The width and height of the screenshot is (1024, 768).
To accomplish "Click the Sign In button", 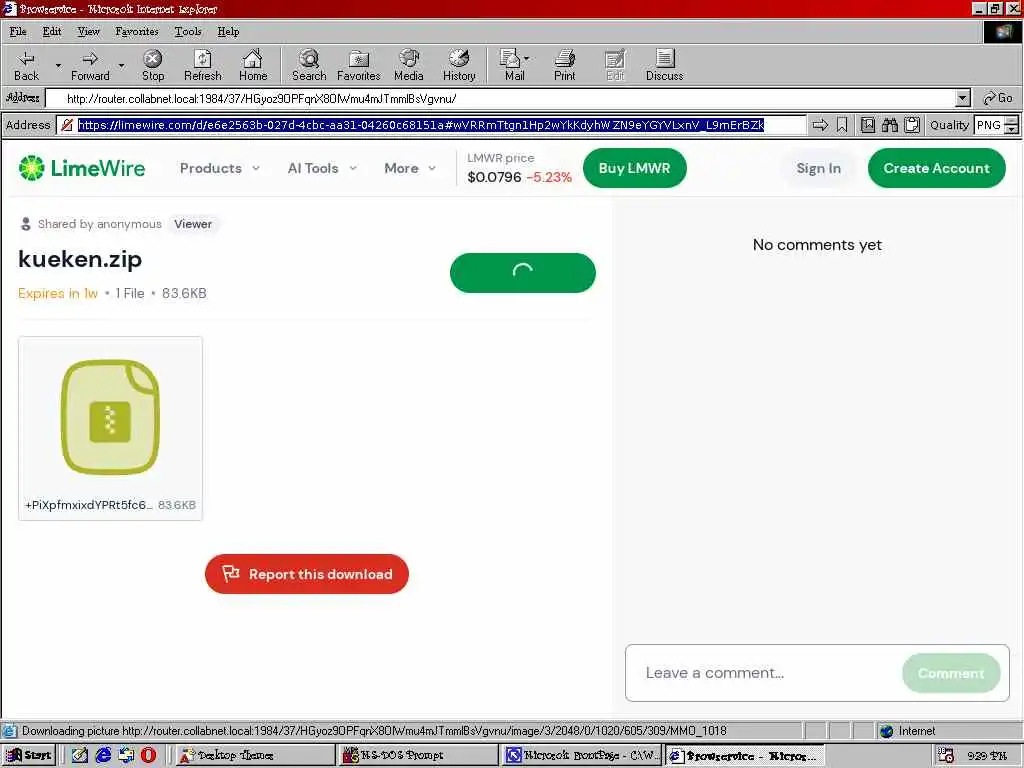I will click(818, 168).
